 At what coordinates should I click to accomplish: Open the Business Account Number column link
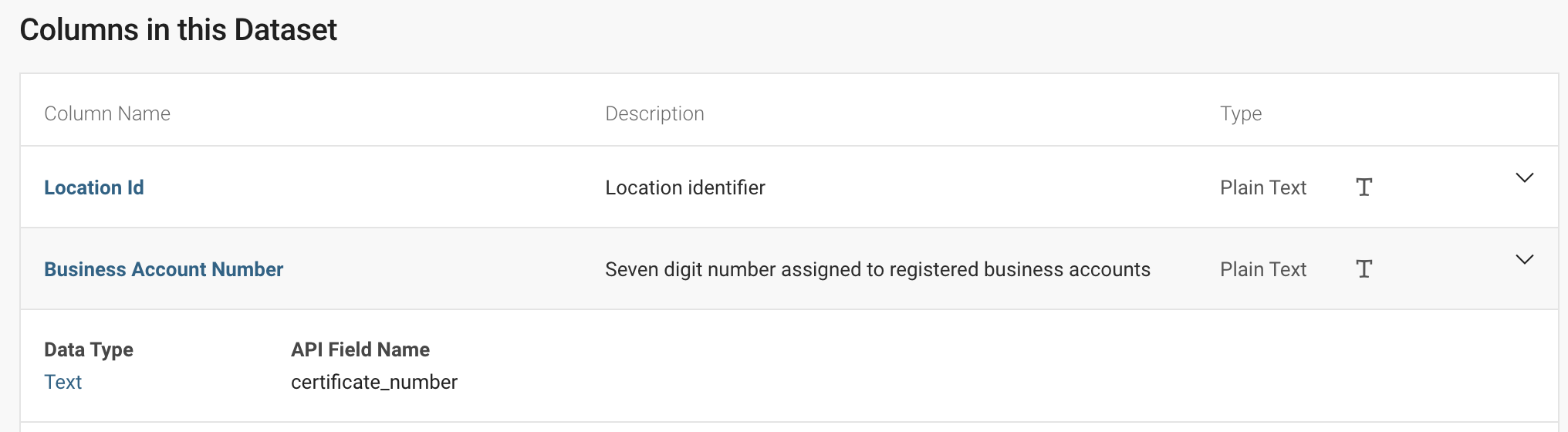coord(164,269)
